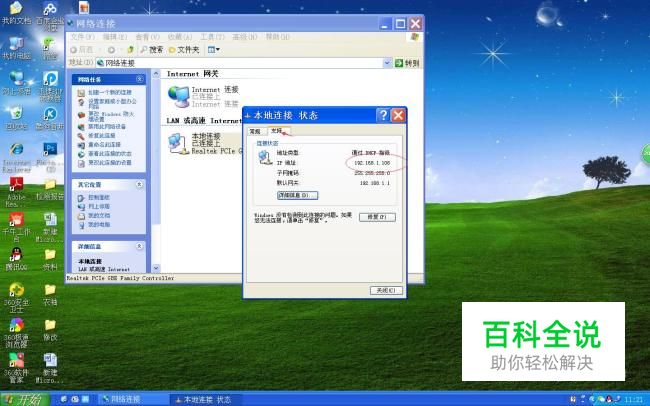650x406 pixels.
Task: Open the 文件 menu in 网络连接 window
Action: point(82,37)
